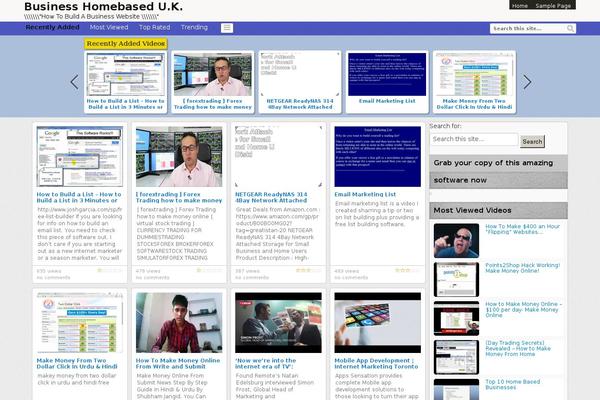Open sidebar Day Trading Secrets thumbnail
The image size is (600, 400).
456,358
